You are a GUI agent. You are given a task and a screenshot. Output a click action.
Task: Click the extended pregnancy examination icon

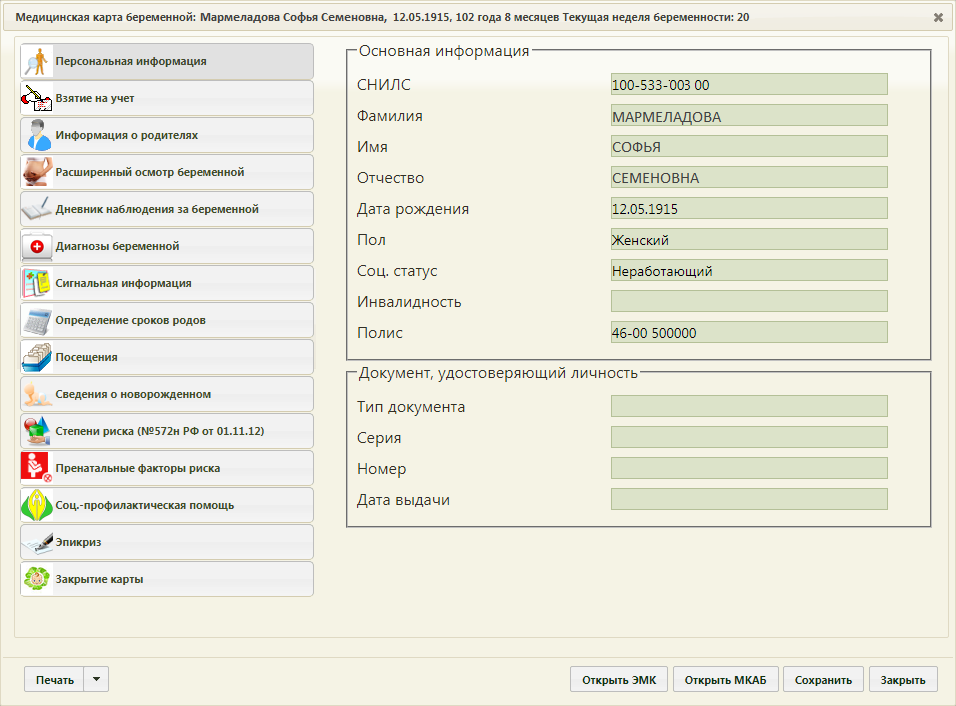(x=37, y=173)
